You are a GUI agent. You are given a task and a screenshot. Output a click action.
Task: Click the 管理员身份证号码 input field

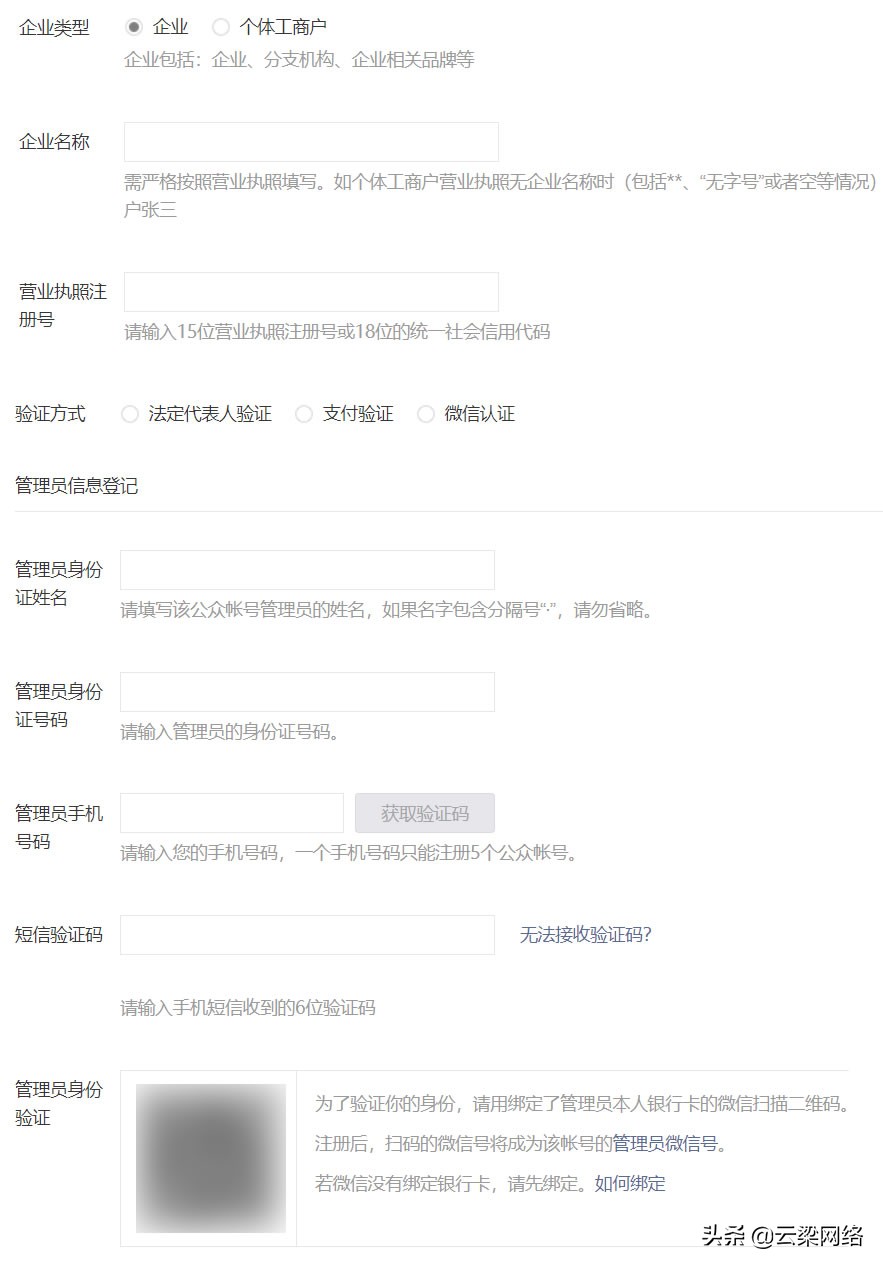306,691
